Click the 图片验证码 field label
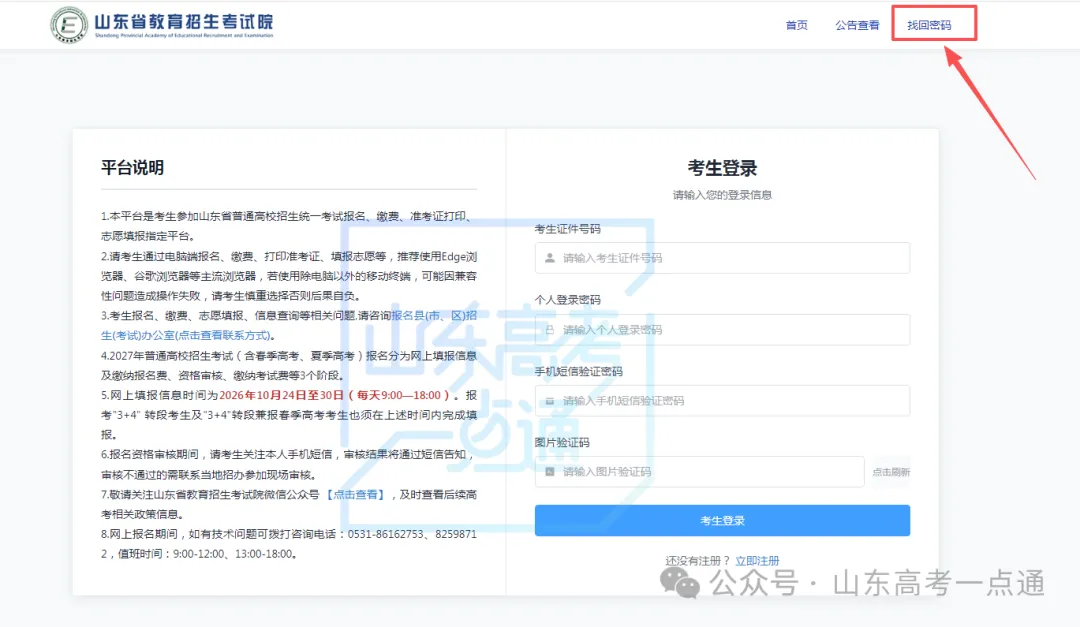Image resolution: width=1080 pixels, height=627 pixels. (562, 442)
